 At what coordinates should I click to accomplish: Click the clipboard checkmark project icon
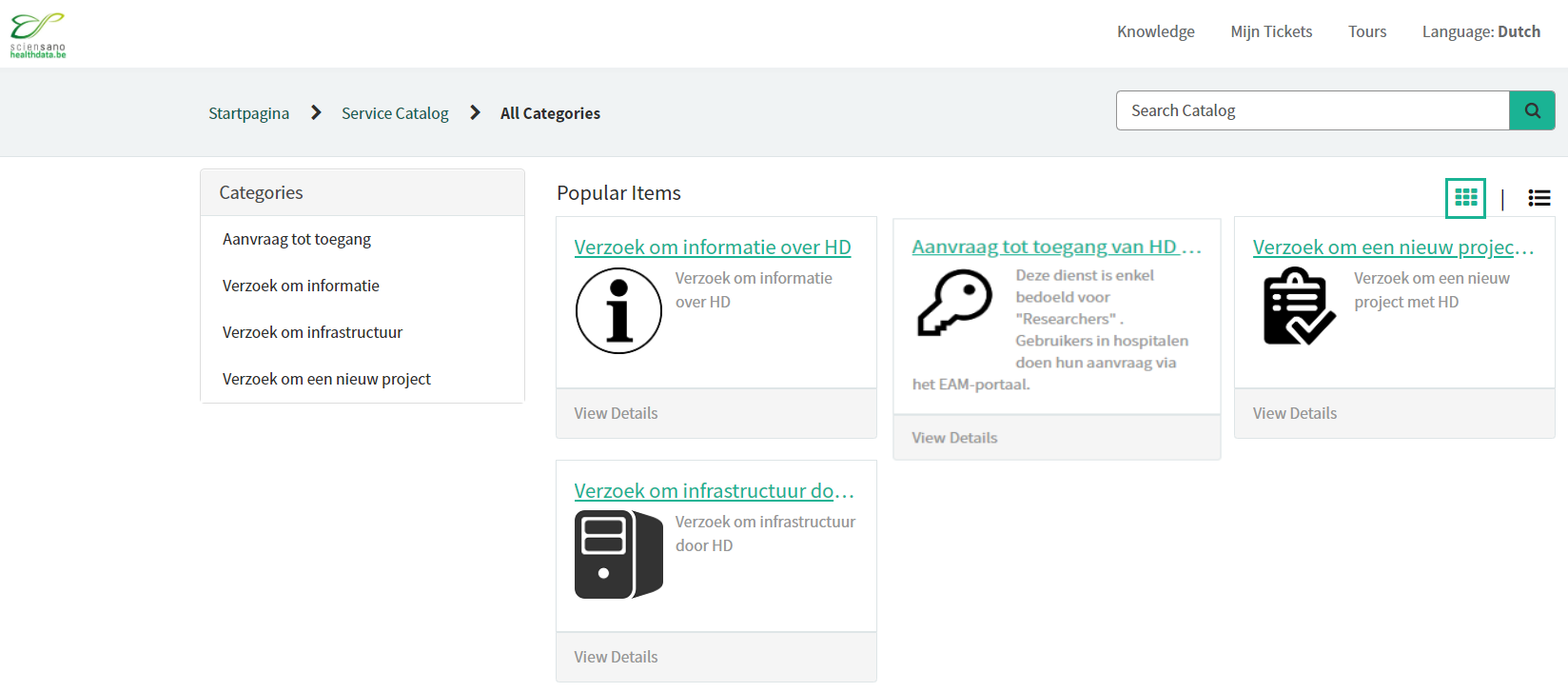point(1298,306)
